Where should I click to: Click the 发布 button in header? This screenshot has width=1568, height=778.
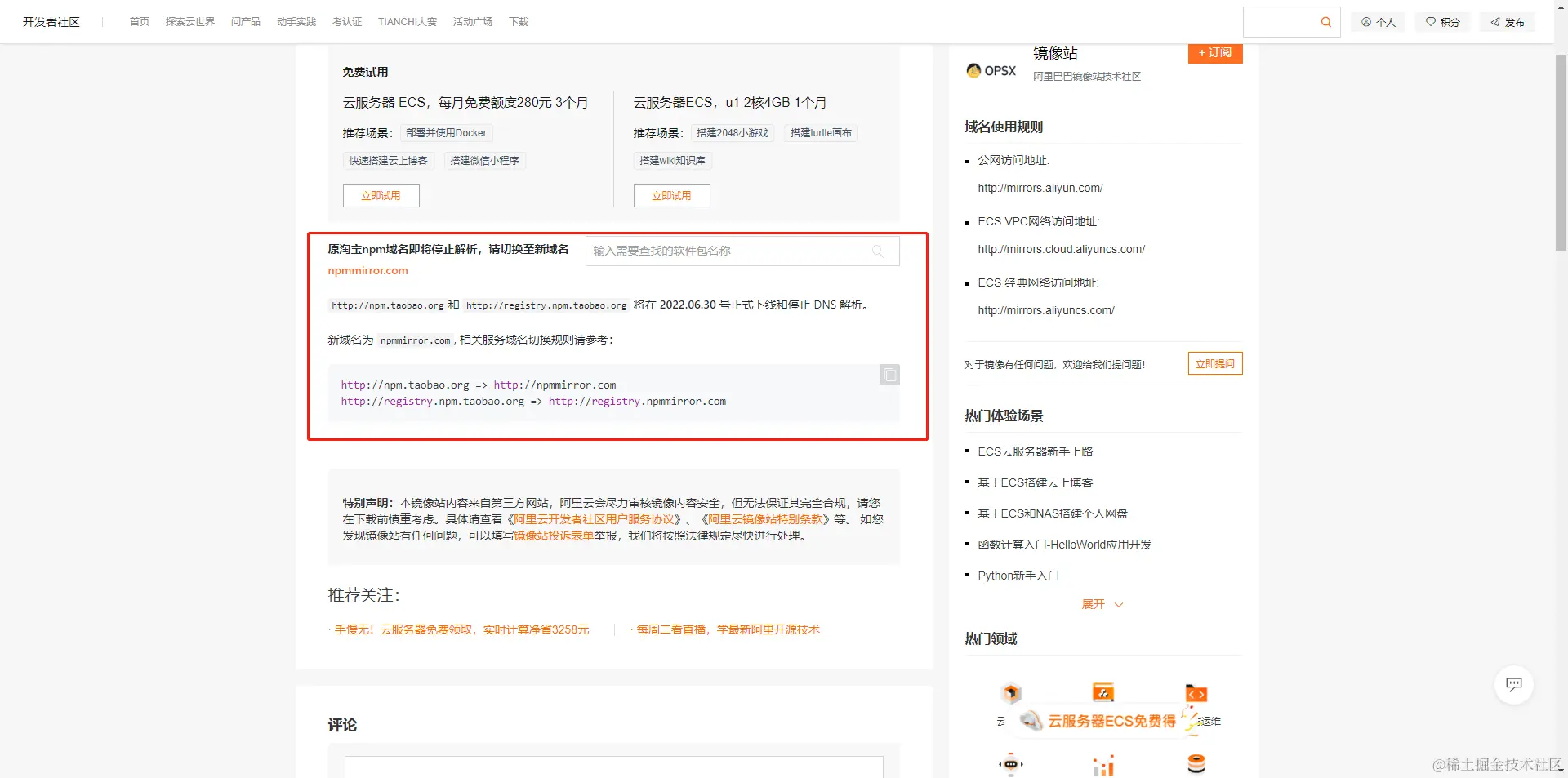[x=1508, y=22]
